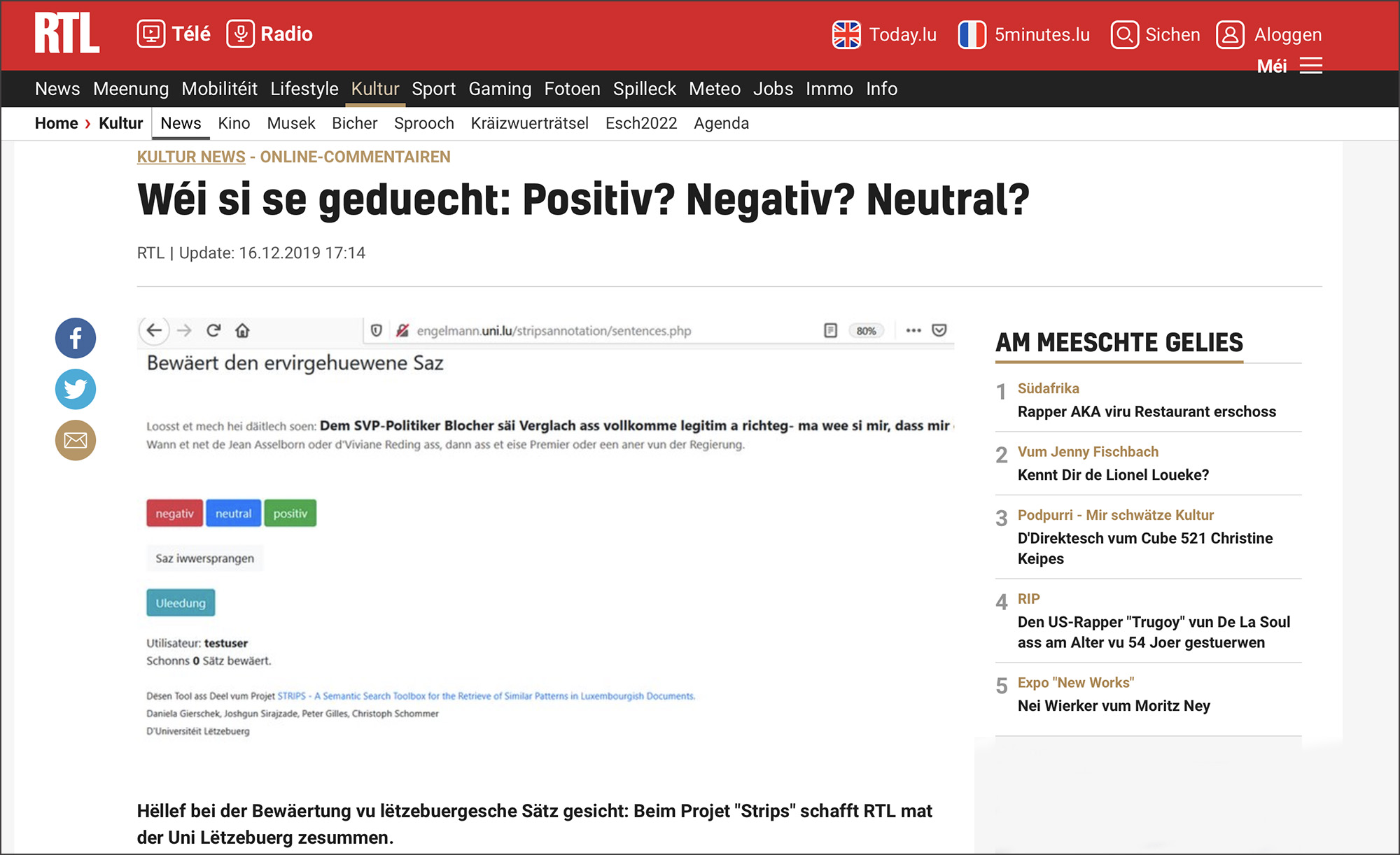Open the Méi hamburger menu
Screen dimensions: 1400x855
1310,66
